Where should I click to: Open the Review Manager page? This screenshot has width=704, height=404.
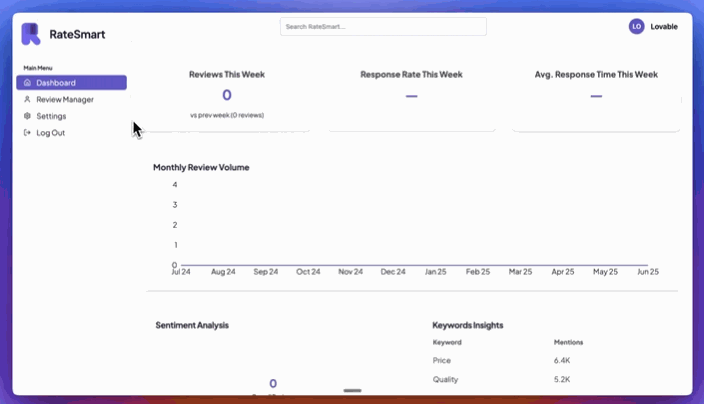coord(65,100)
